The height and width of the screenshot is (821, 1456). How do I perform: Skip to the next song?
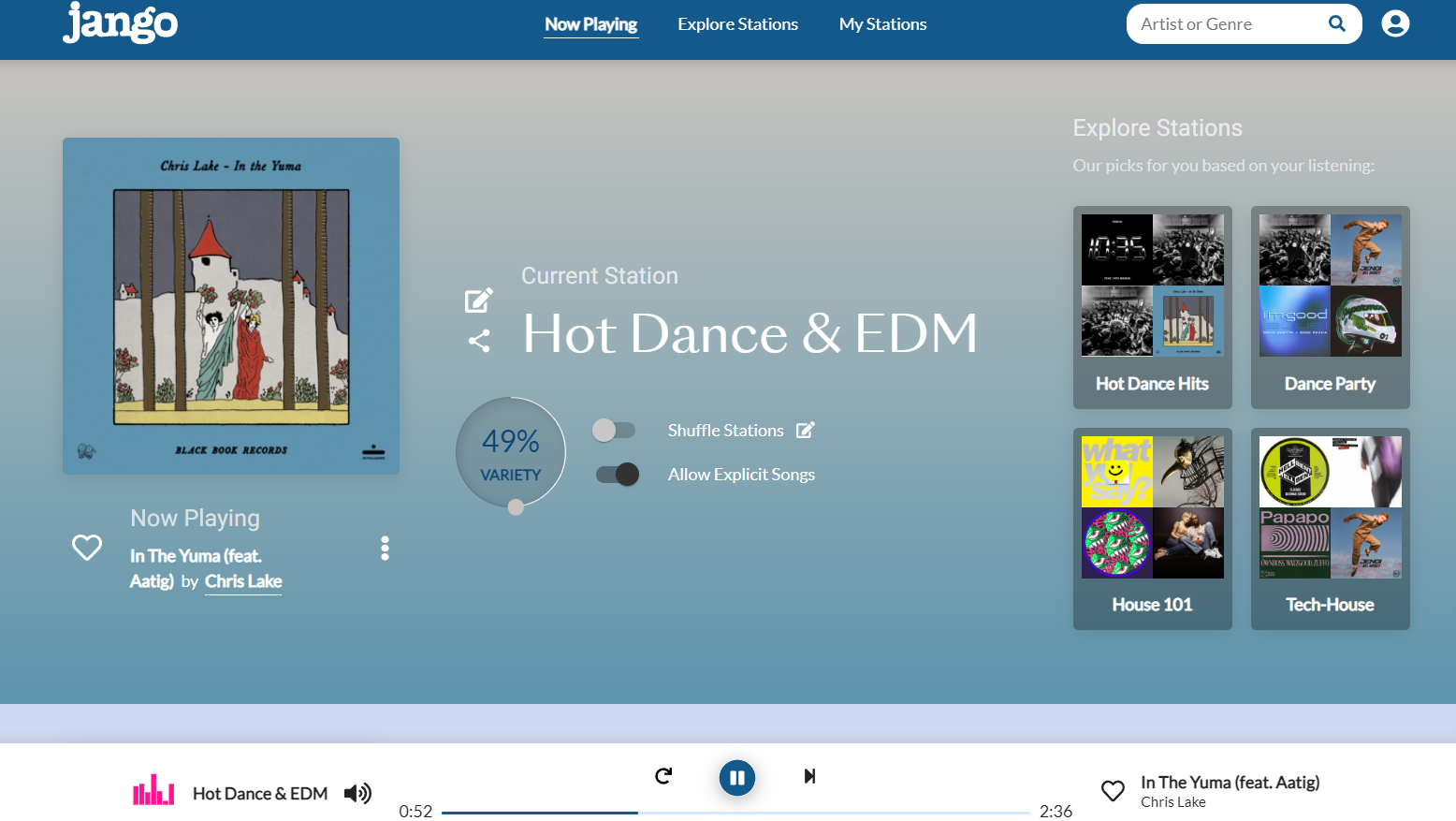(810, 776)
